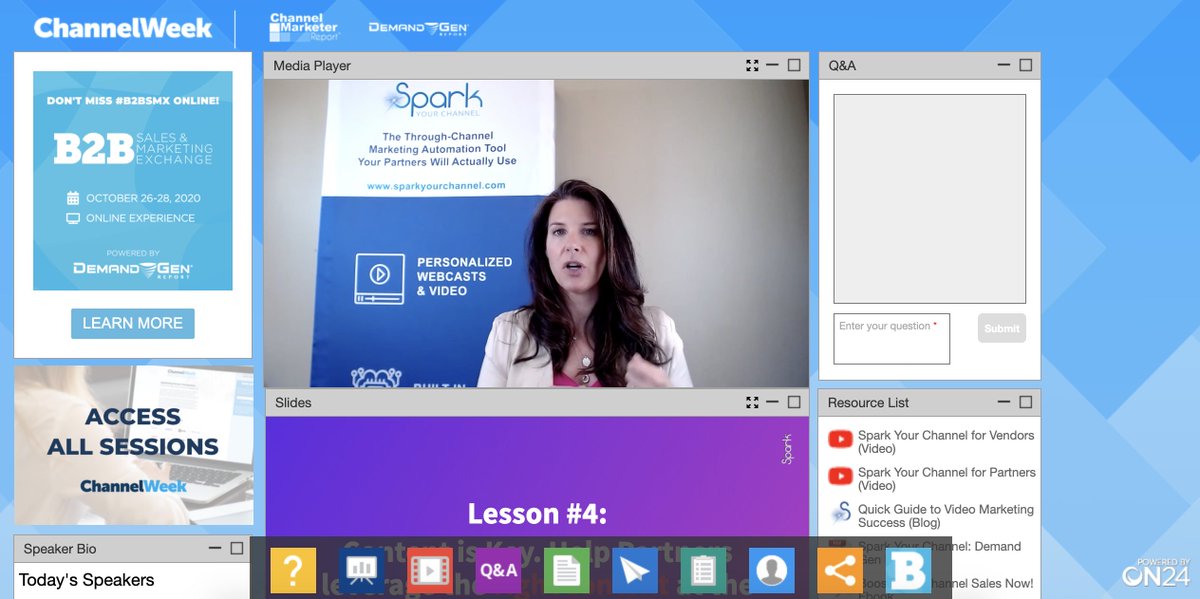Click the Access All Sessions banner
The height and width of the screenshot is (599, 1200).
click(133, 445)
